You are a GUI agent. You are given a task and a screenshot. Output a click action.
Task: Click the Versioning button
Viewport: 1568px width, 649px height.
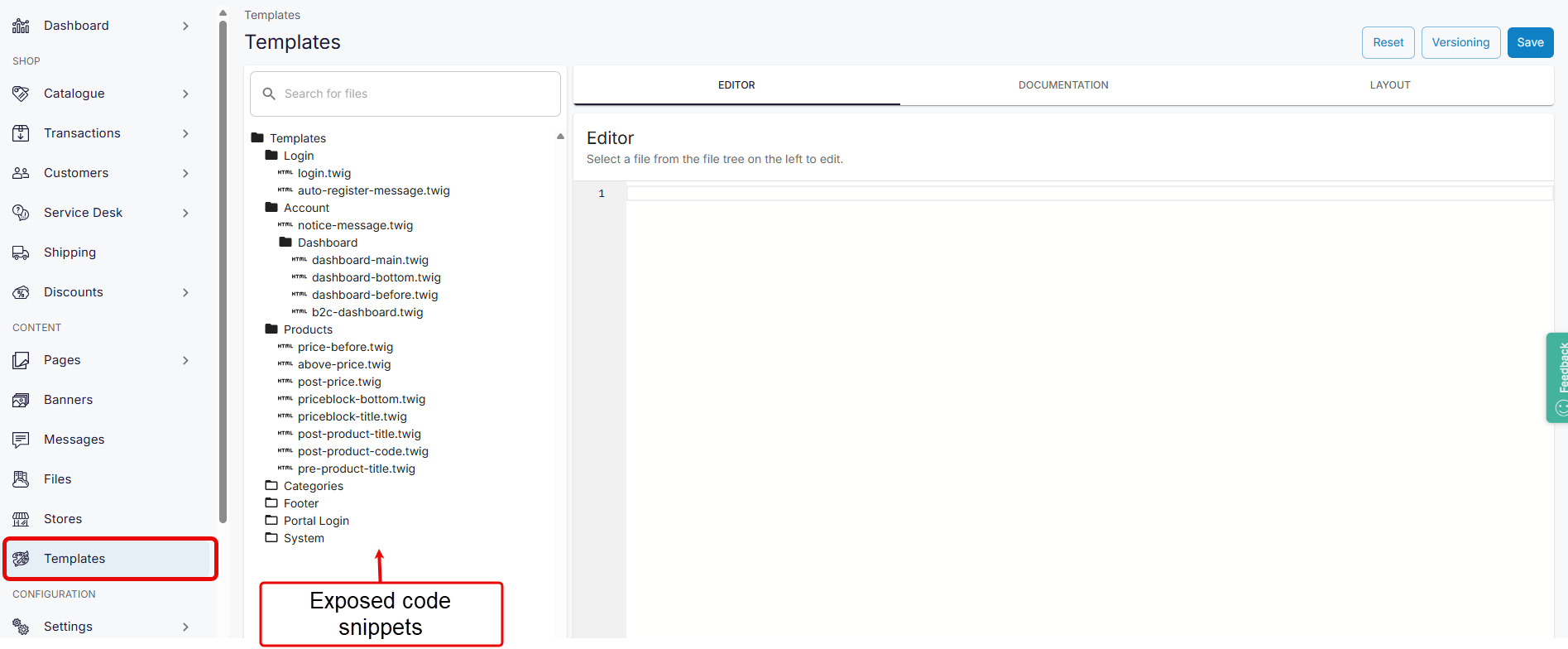[x=1460, y=42]
